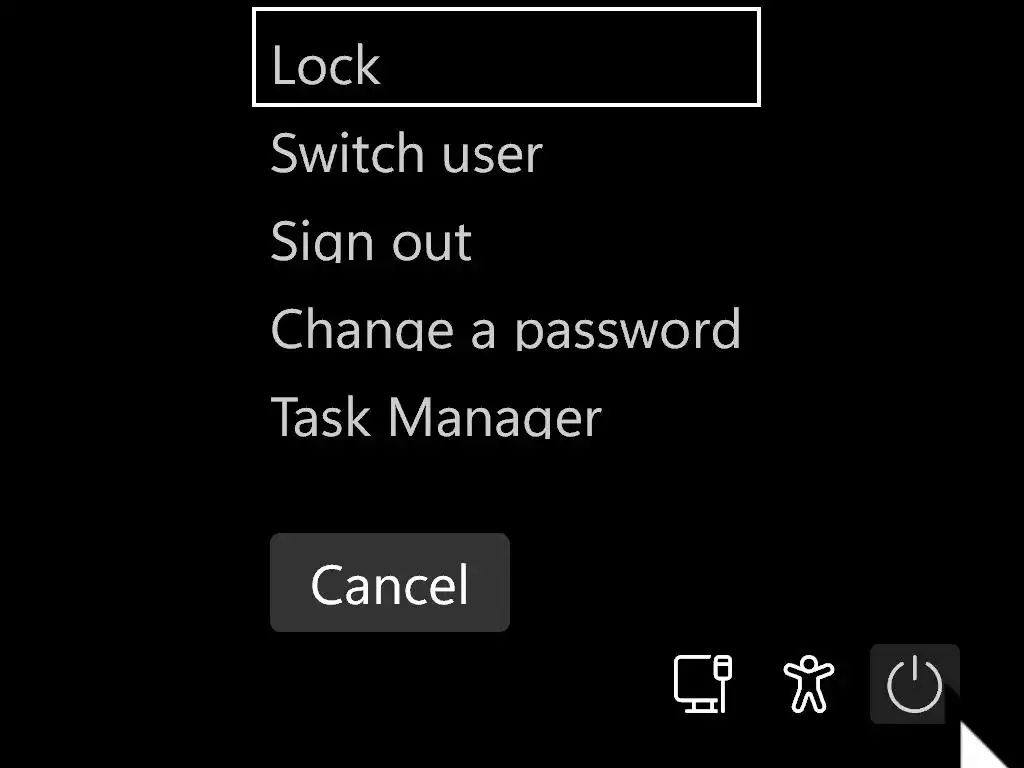This screenshot has height=768, width=1024.
Task: Click the Cancel button
Action: [390, 583]
